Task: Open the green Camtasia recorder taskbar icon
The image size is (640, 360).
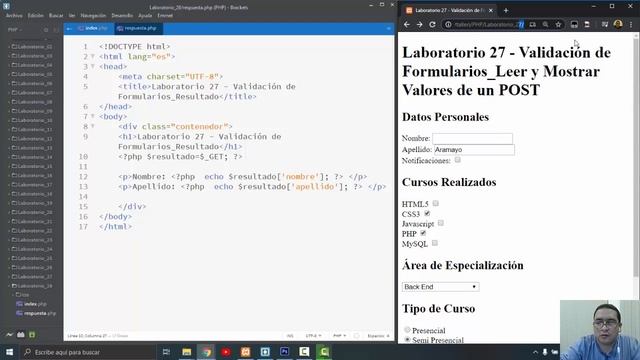Action: click(324, 352)
